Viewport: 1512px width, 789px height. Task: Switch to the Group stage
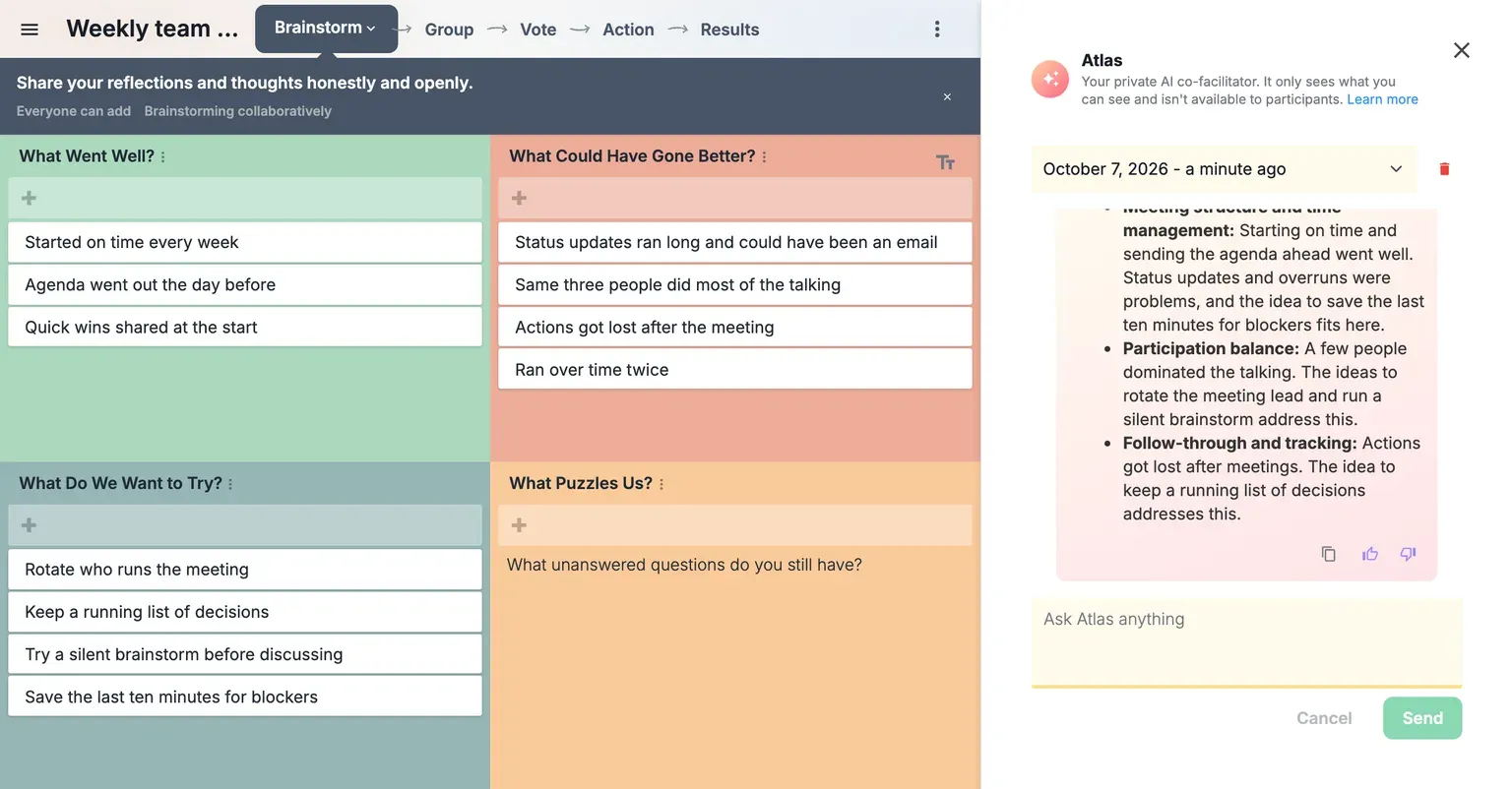(449, 30)
